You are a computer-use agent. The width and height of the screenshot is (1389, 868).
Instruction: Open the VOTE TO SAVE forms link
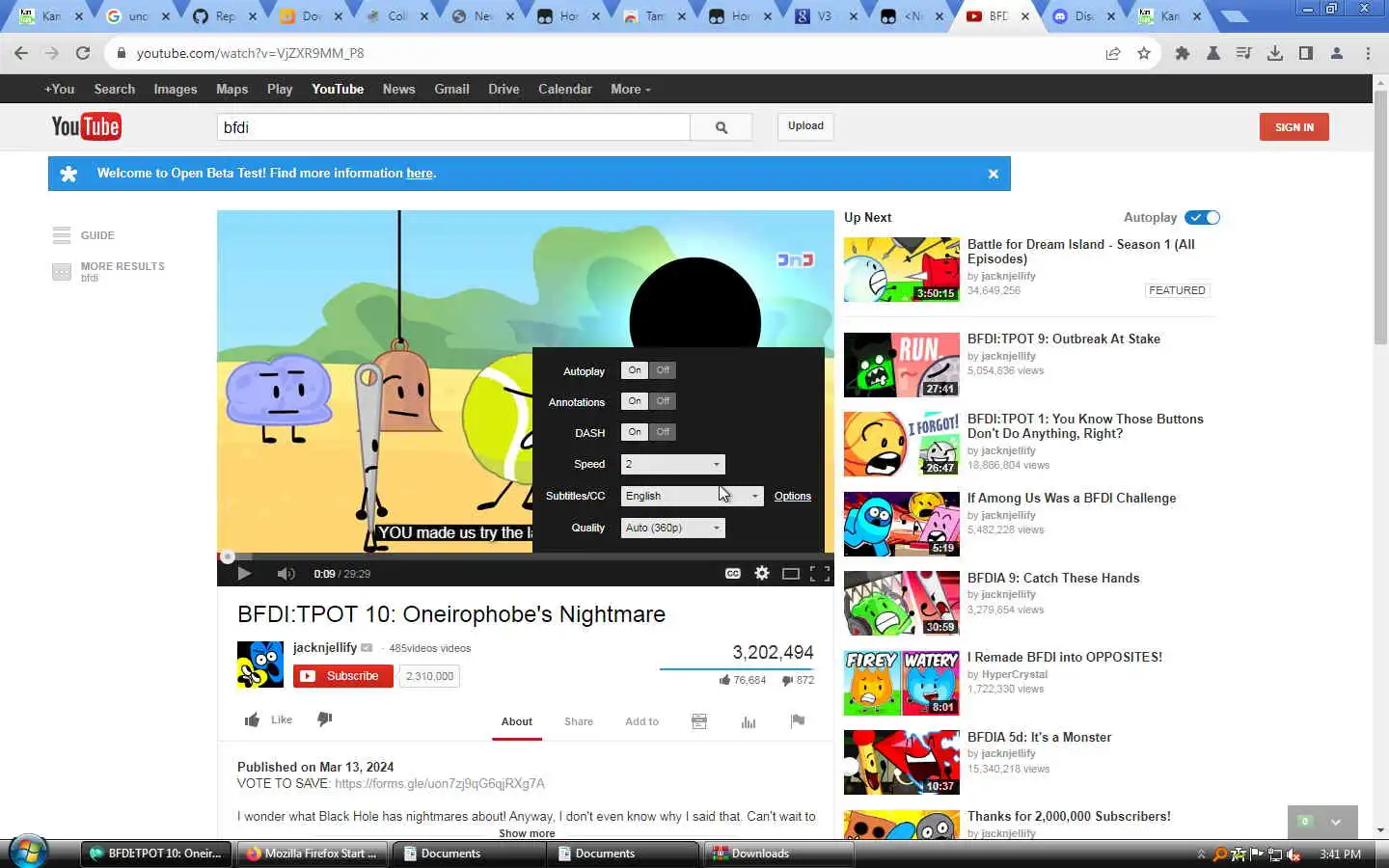(x=440, y=784)
